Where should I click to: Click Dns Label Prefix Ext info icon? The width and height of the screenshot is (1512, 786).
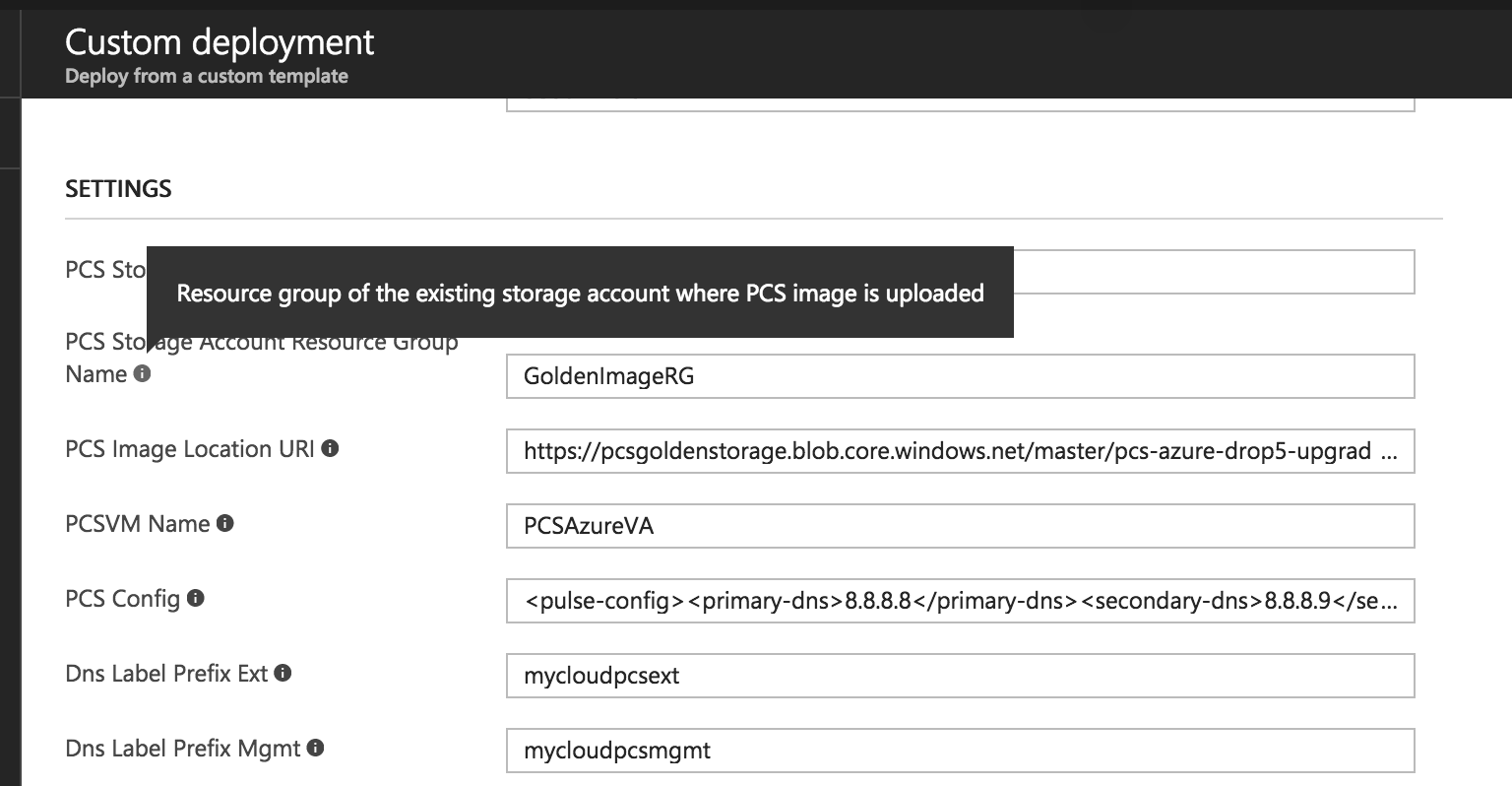coord(283,674)
